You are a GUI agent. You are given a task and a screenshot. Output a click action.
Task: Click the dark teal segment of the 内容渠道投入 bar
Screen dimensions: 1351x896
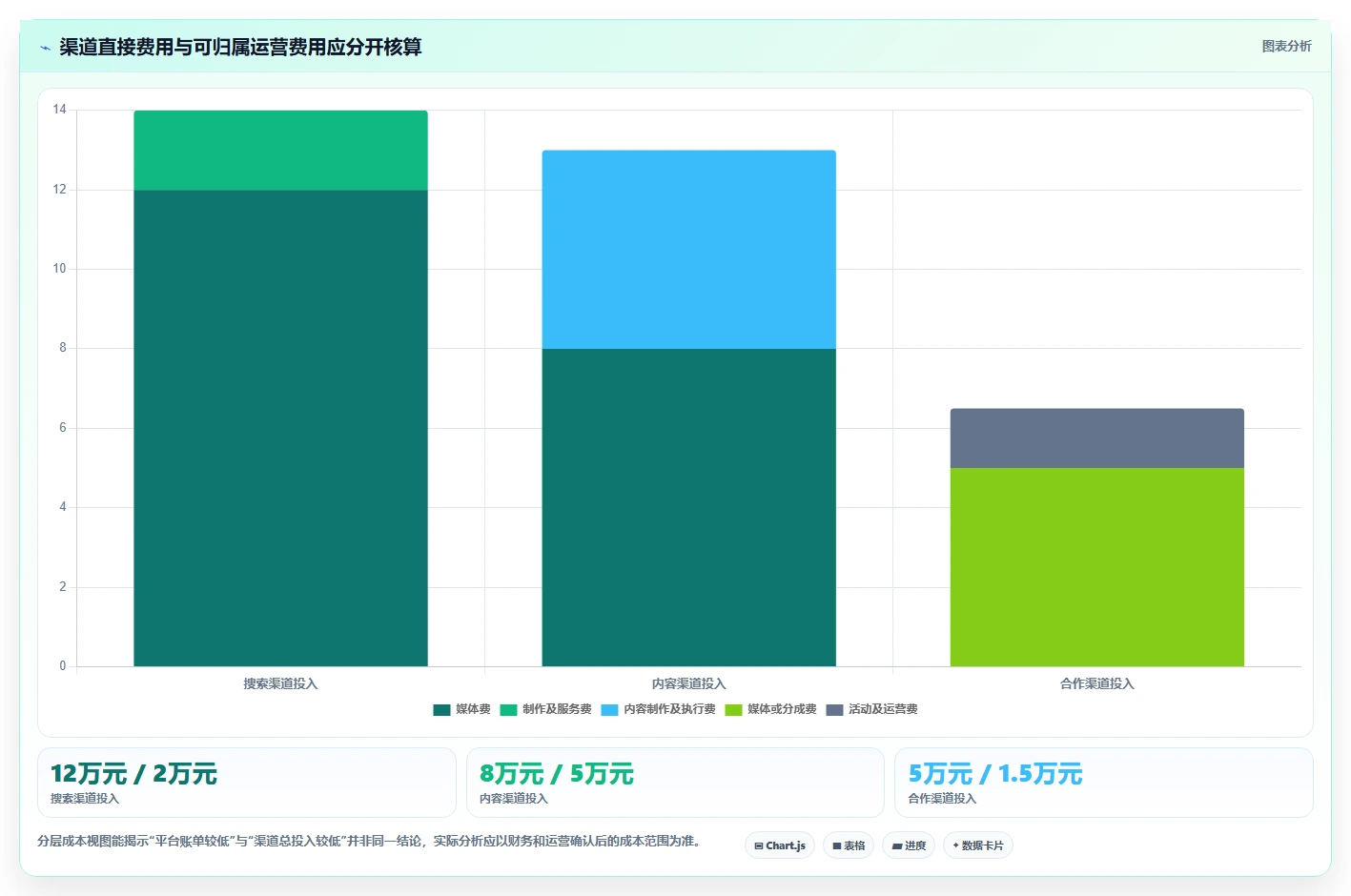(689, 507)
